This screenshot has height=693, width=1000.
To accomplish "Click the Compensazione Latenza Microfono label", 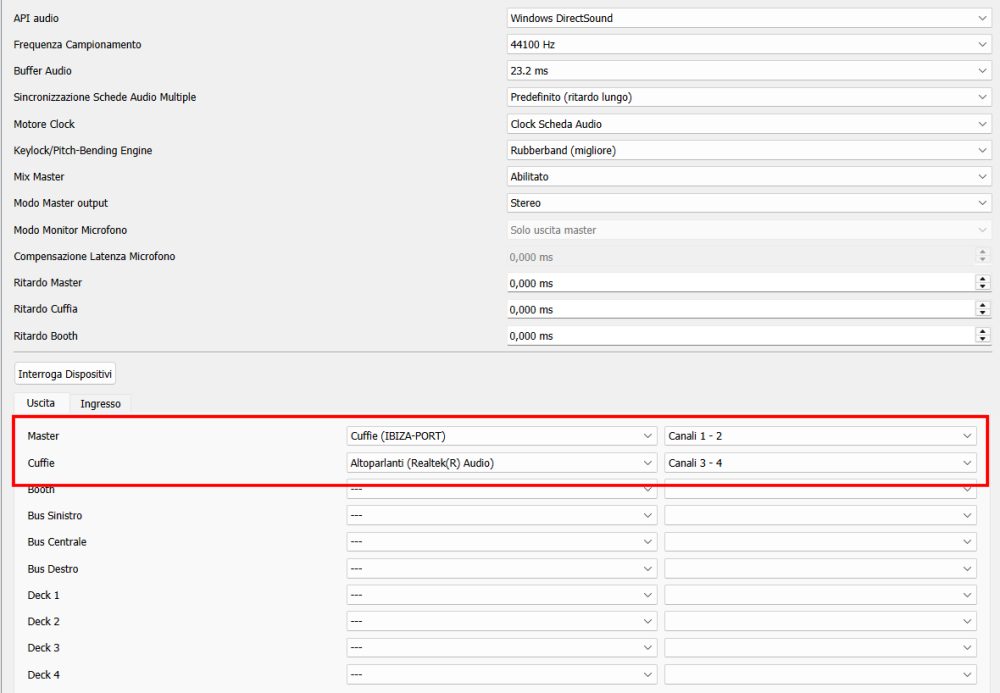I will [94, 256].
